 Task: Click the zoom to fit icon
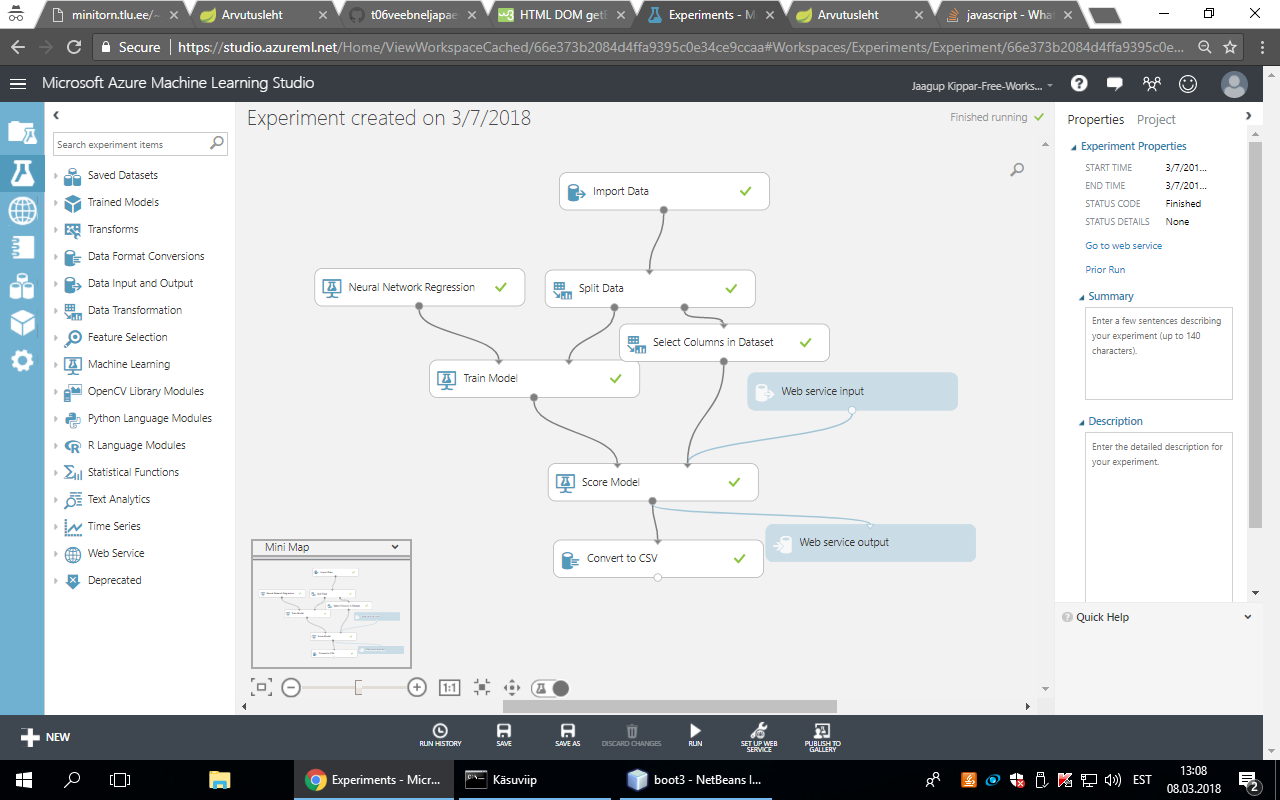coord(261,687)
